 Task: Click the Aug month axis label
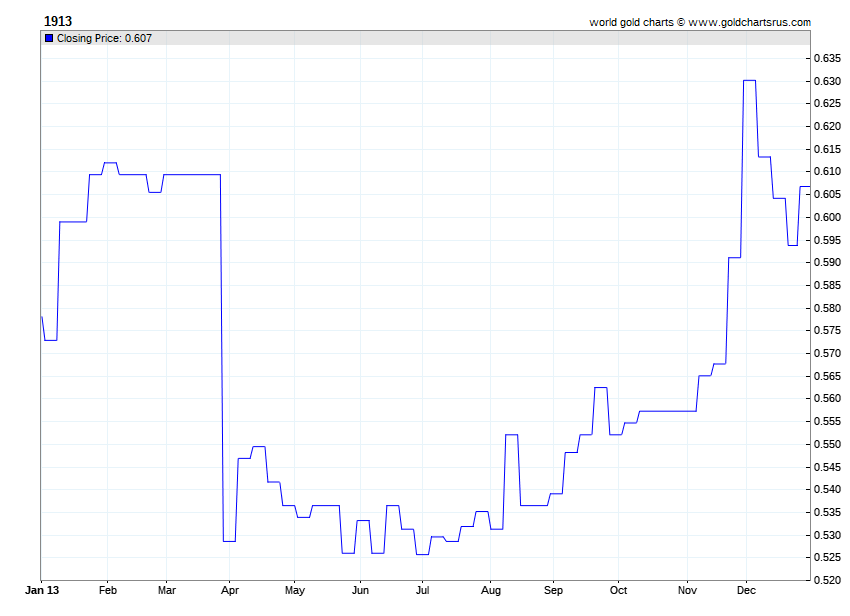[490, 591]
